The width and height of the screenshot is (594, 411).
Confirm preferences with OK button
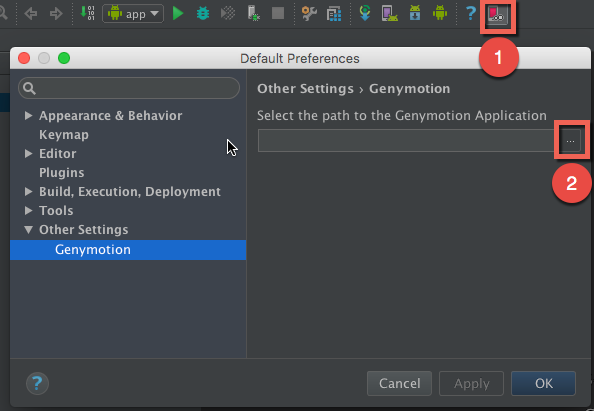[543, 383]
